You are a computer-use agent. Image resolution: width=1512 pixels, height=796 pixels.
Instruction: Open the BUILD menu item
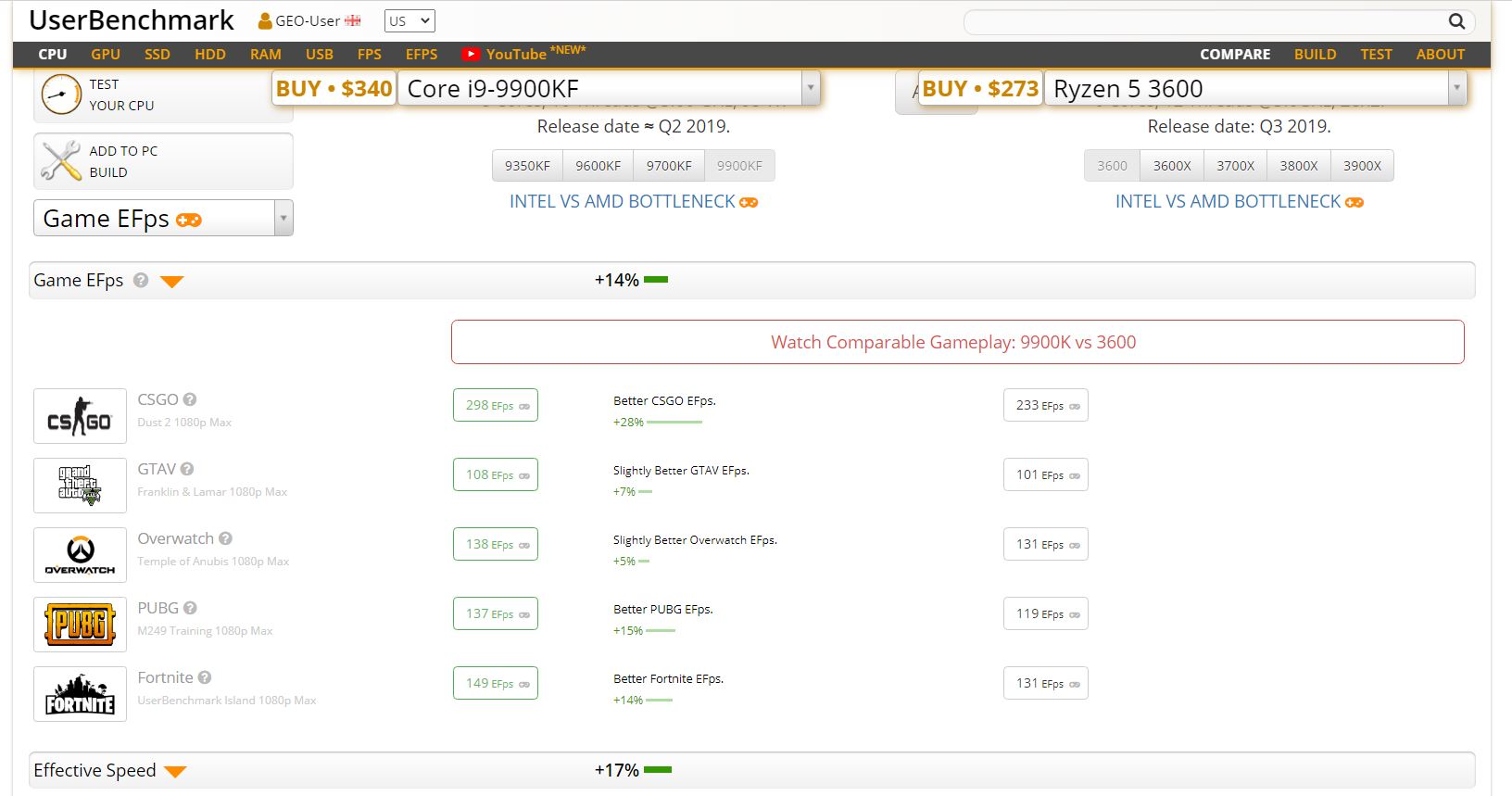click(1315, 55)
